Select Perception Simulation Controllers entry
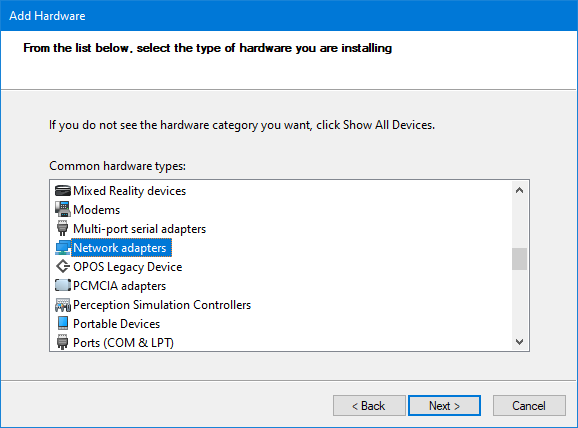578x428 pixels. point(162,305)
